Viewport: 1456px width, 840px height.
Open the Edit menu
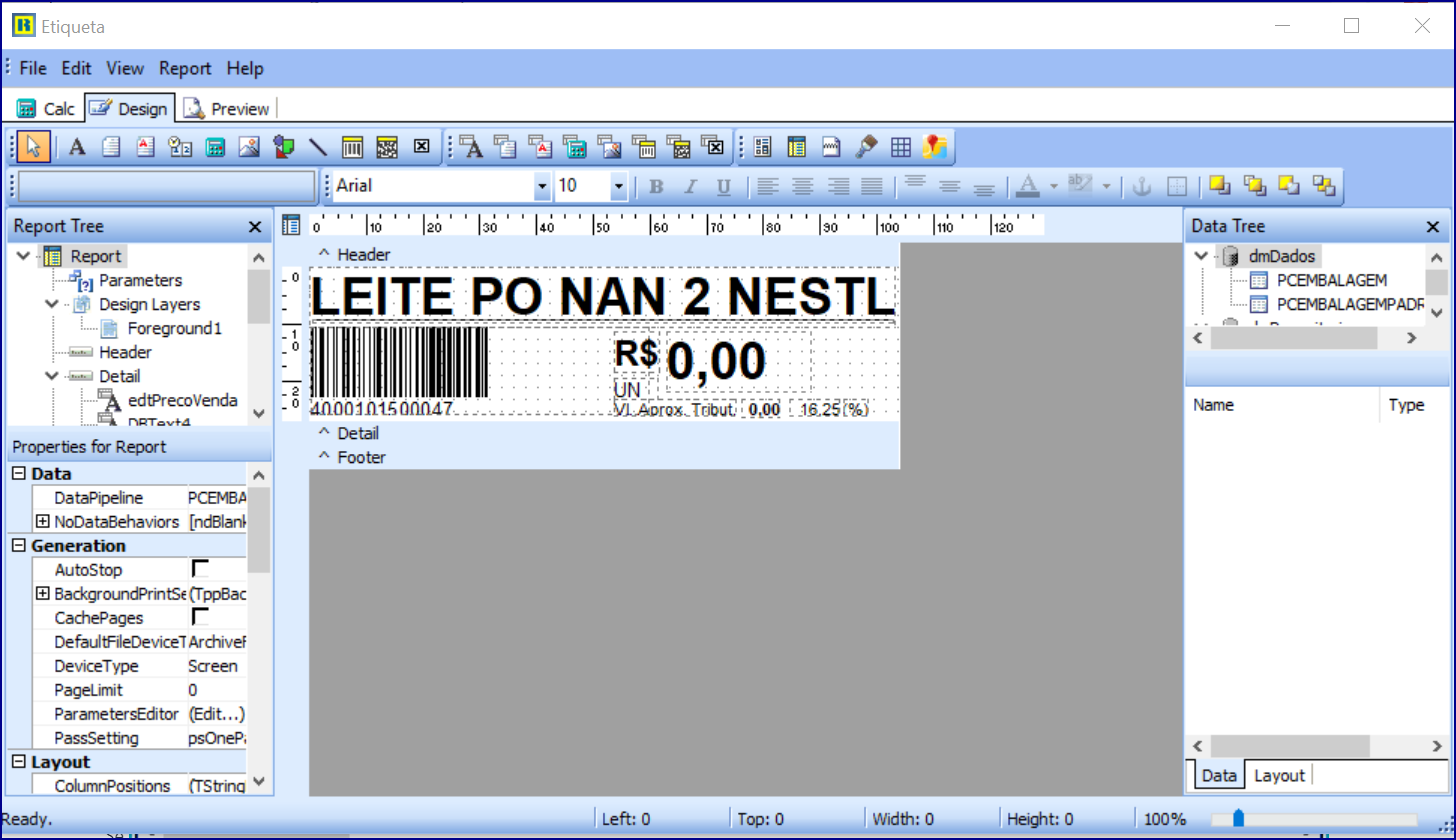(76, 68)
